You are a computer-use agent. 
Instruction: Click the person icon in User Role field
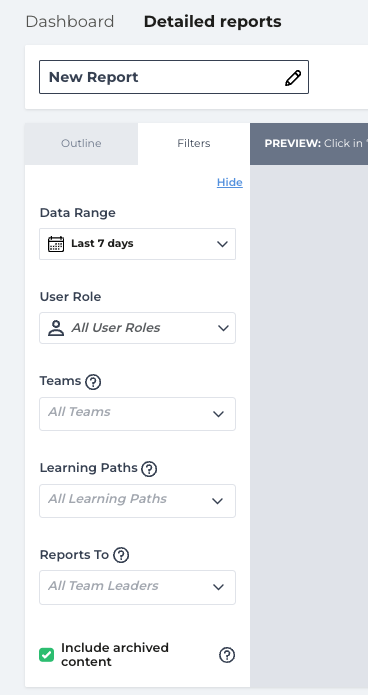click(56, 328)
